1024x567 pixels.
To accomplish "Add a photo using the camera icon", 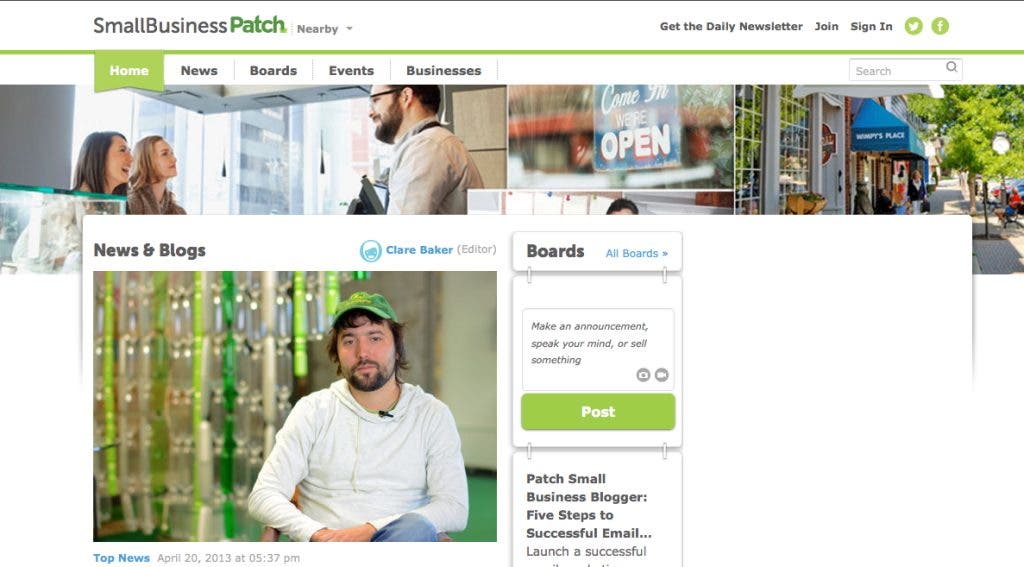I will pos(643,375).
